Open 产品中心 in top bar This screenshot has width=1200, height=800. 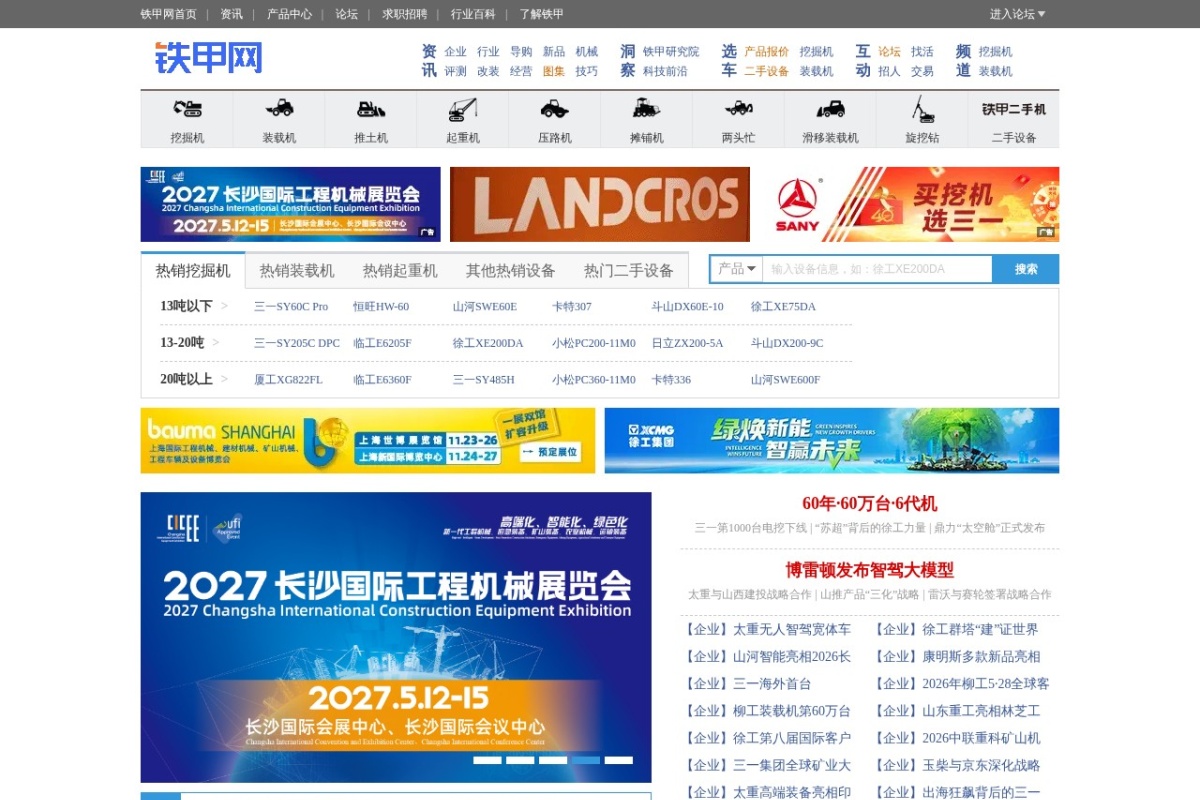pyautogui.click(x=289, y=14)
